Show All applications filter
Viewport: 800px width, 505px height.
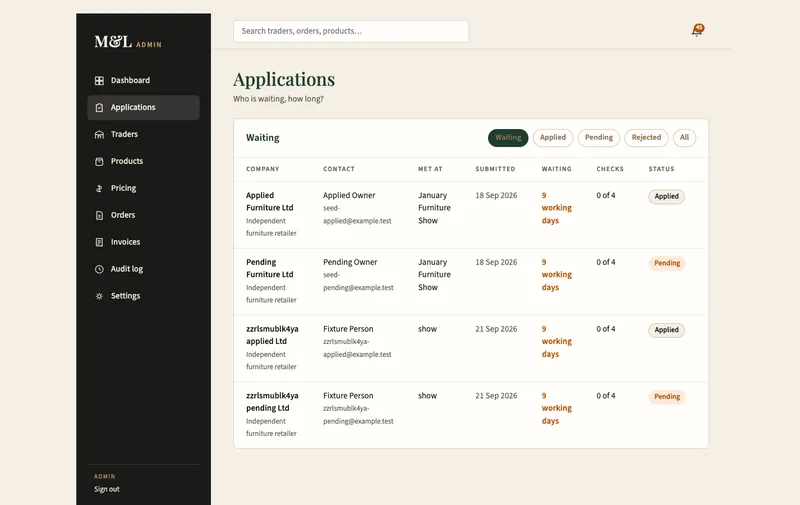[x=684, y=138]
